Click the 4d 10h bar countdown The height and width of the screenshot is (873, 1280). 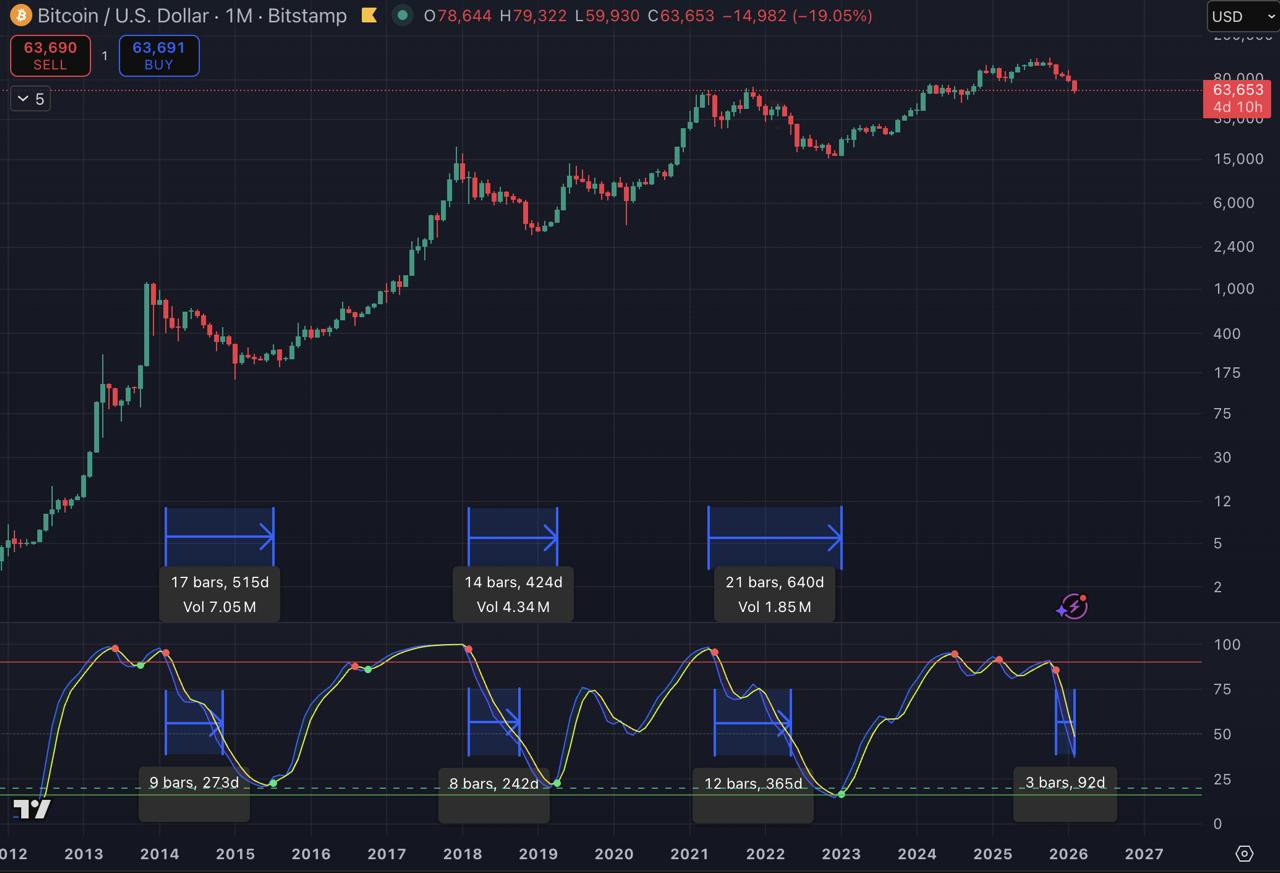[1237, 107]
